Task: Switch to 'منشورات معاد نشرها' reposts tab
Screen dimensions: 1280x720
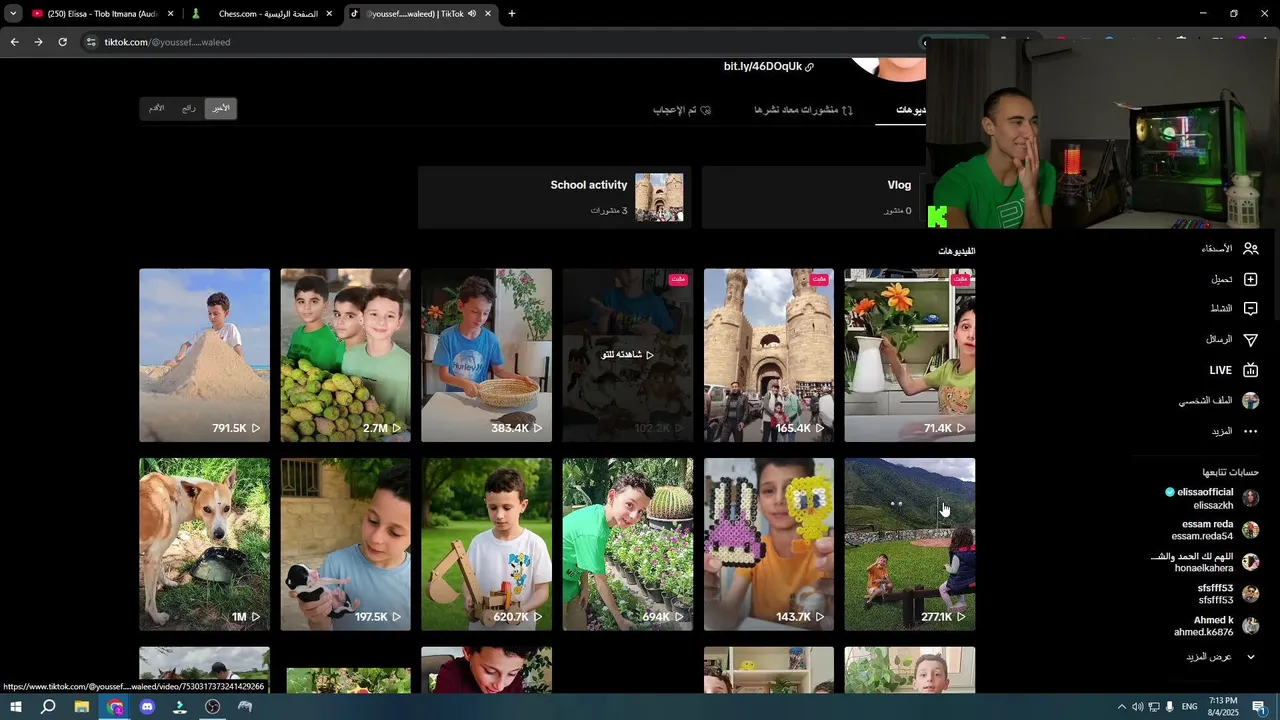Action: click(803, 110)
